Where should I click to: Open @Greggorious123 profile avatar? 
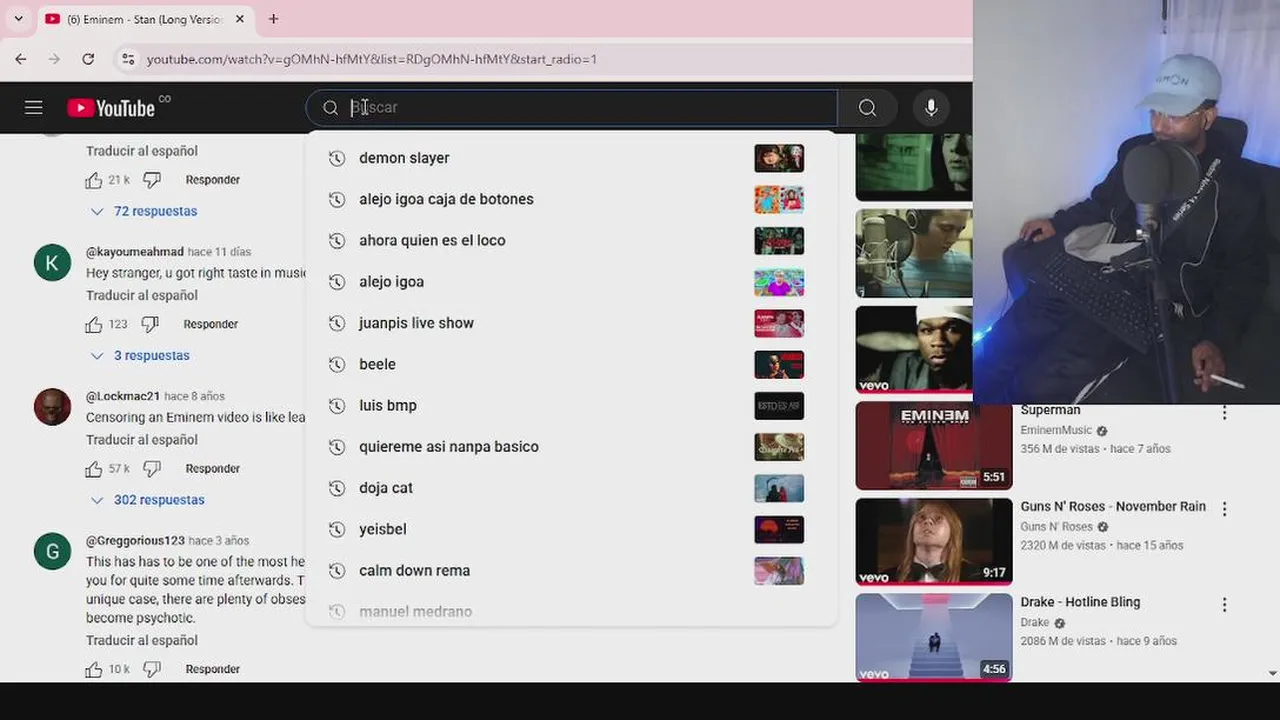pos(52,551)
